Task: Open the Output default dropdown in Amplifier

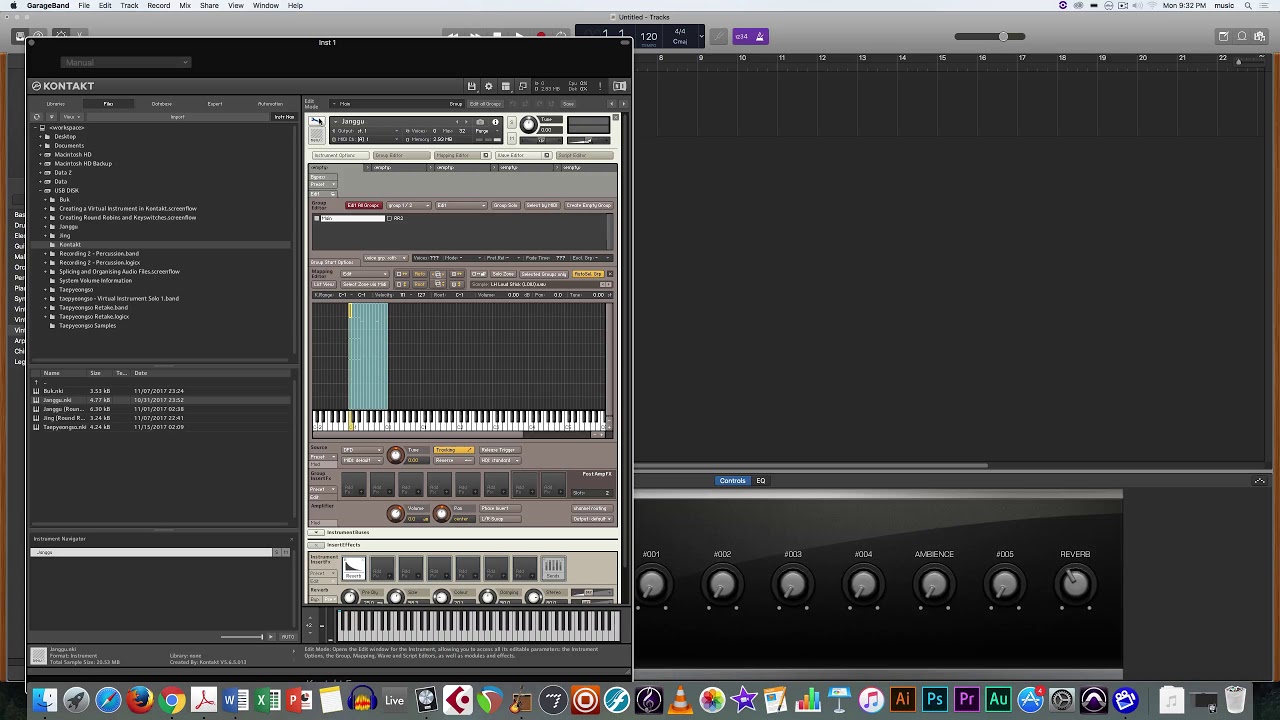Action: [x=593, y=519]
